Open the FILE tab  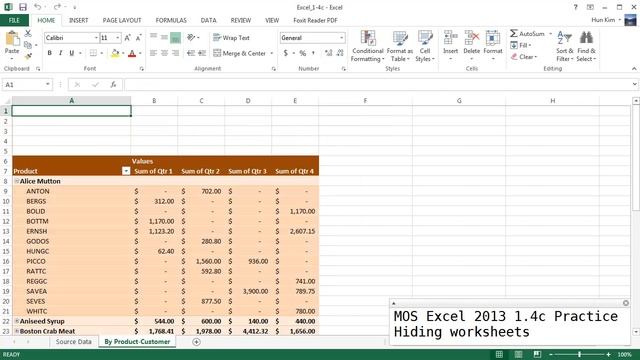[x=14, y=20]
